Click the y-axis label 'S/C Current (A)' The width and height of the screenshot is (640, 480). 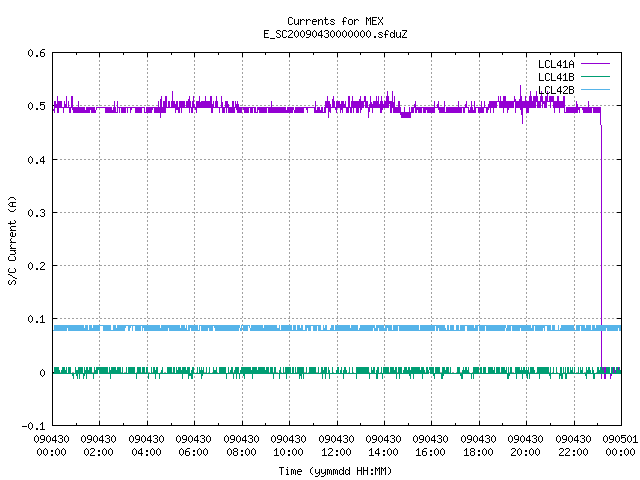click(12, 241)
